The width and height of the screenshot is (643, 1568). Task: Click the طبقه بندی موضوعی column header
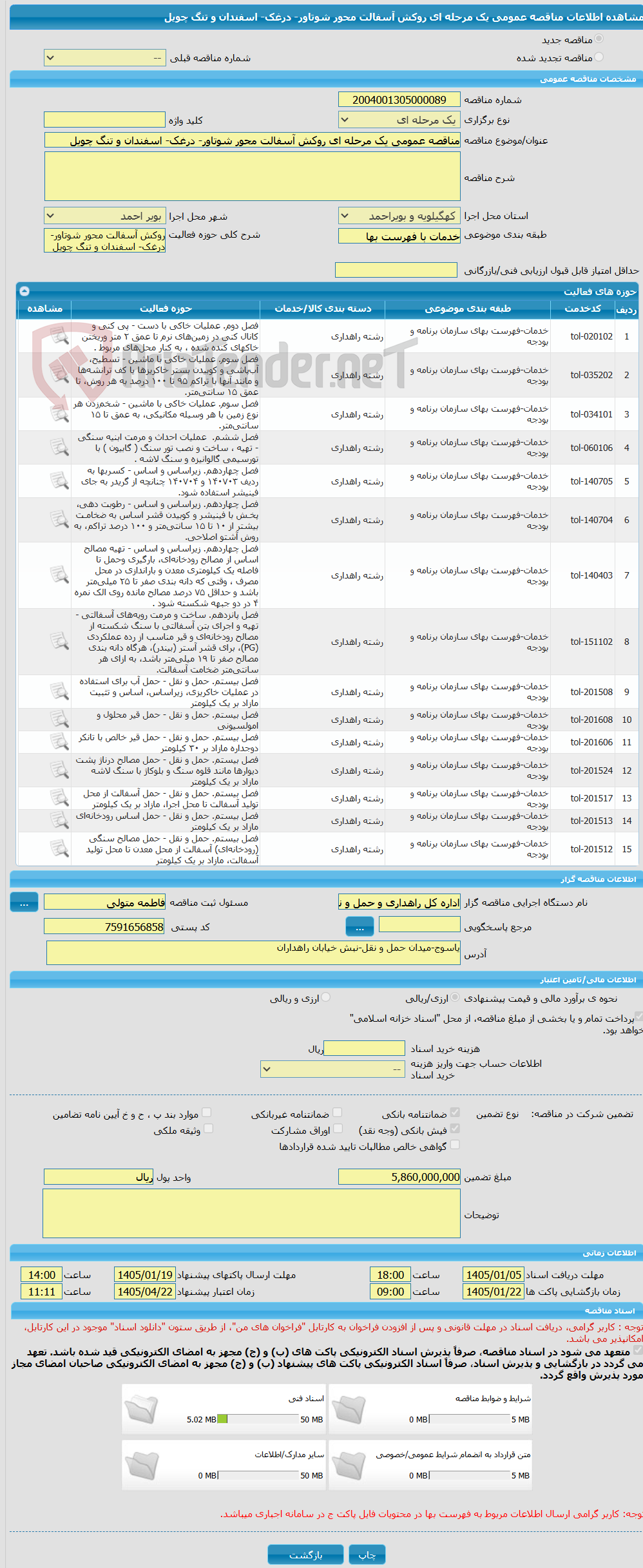[x=468, y=309]
